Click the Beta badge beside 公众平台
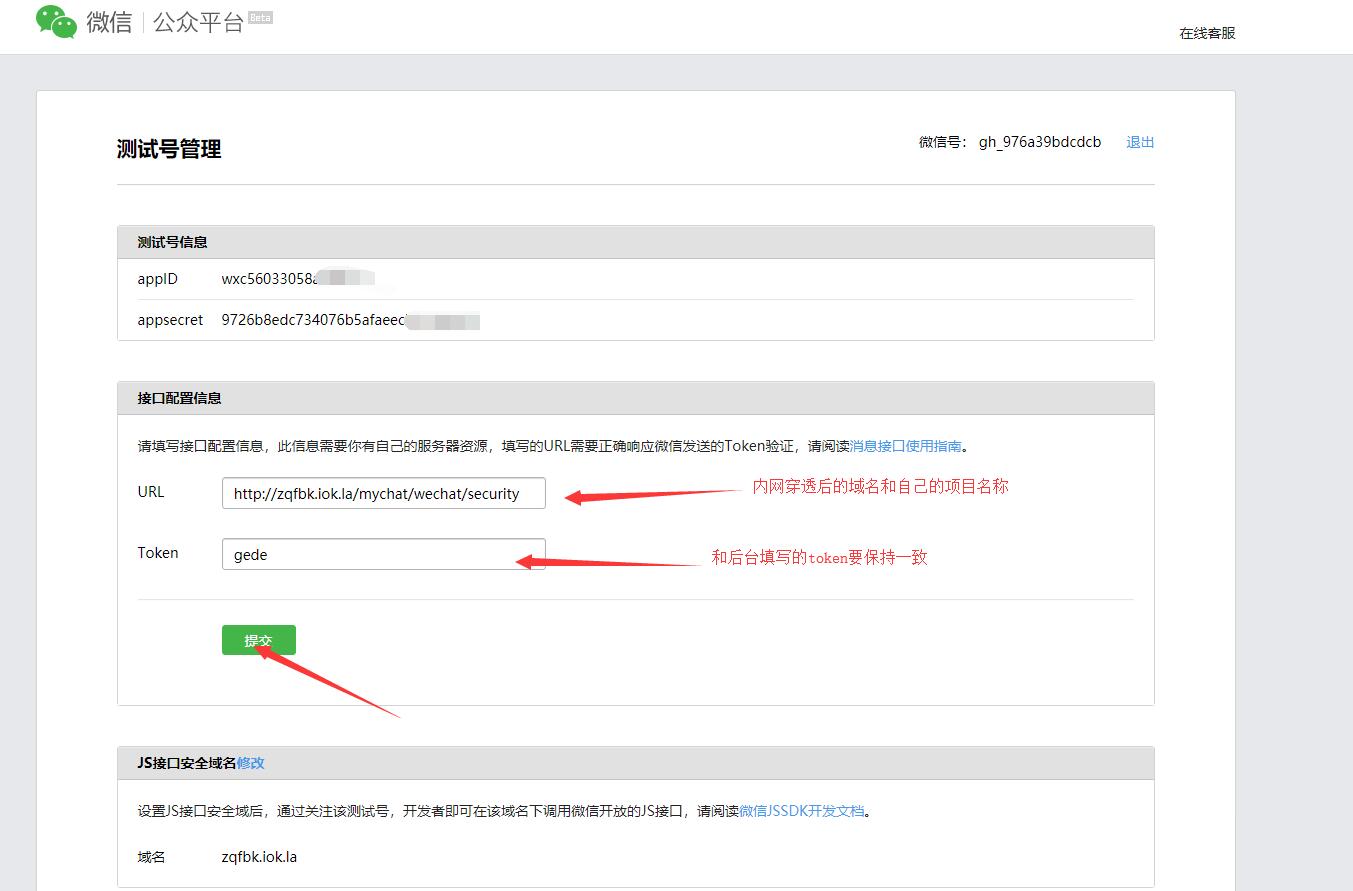The image size is (1353, 891). 260,18
